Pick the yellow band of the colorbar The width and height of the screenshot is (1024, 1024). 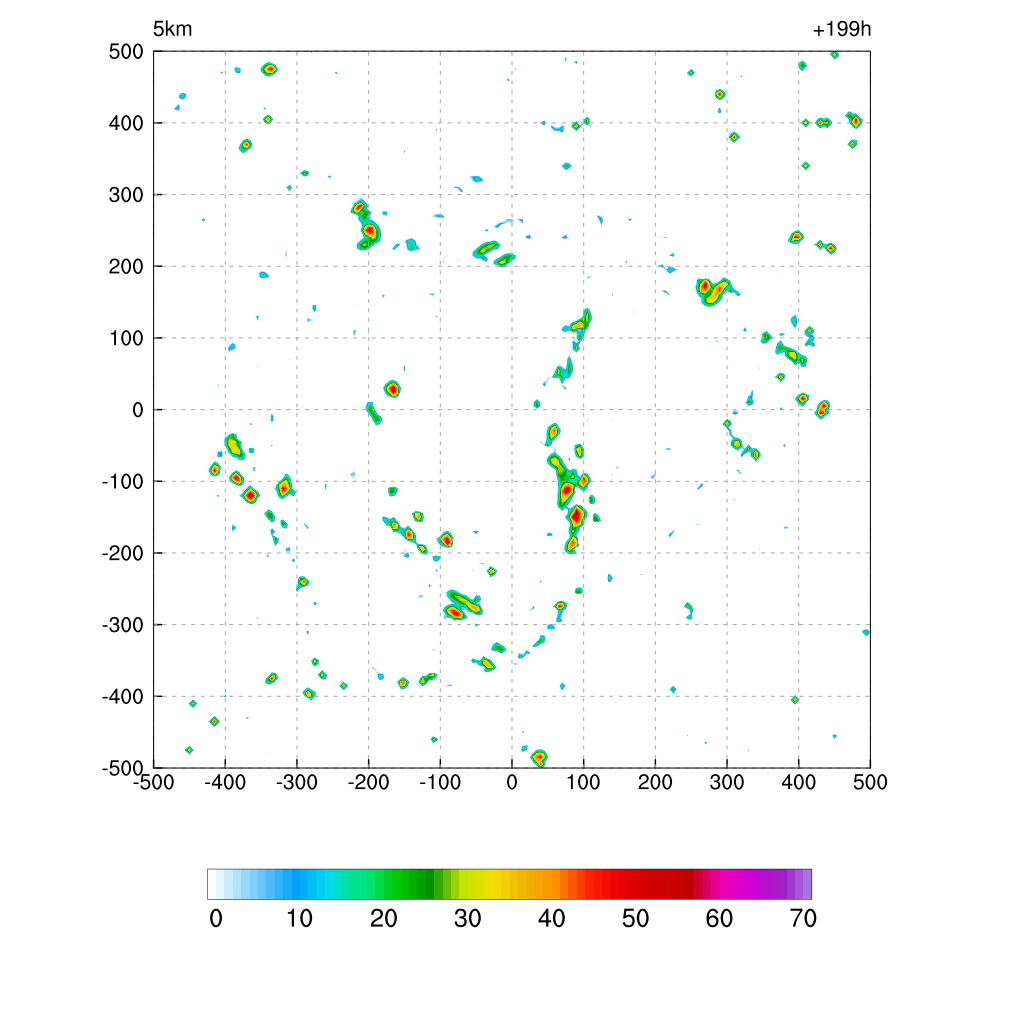[x=487, y=884]
